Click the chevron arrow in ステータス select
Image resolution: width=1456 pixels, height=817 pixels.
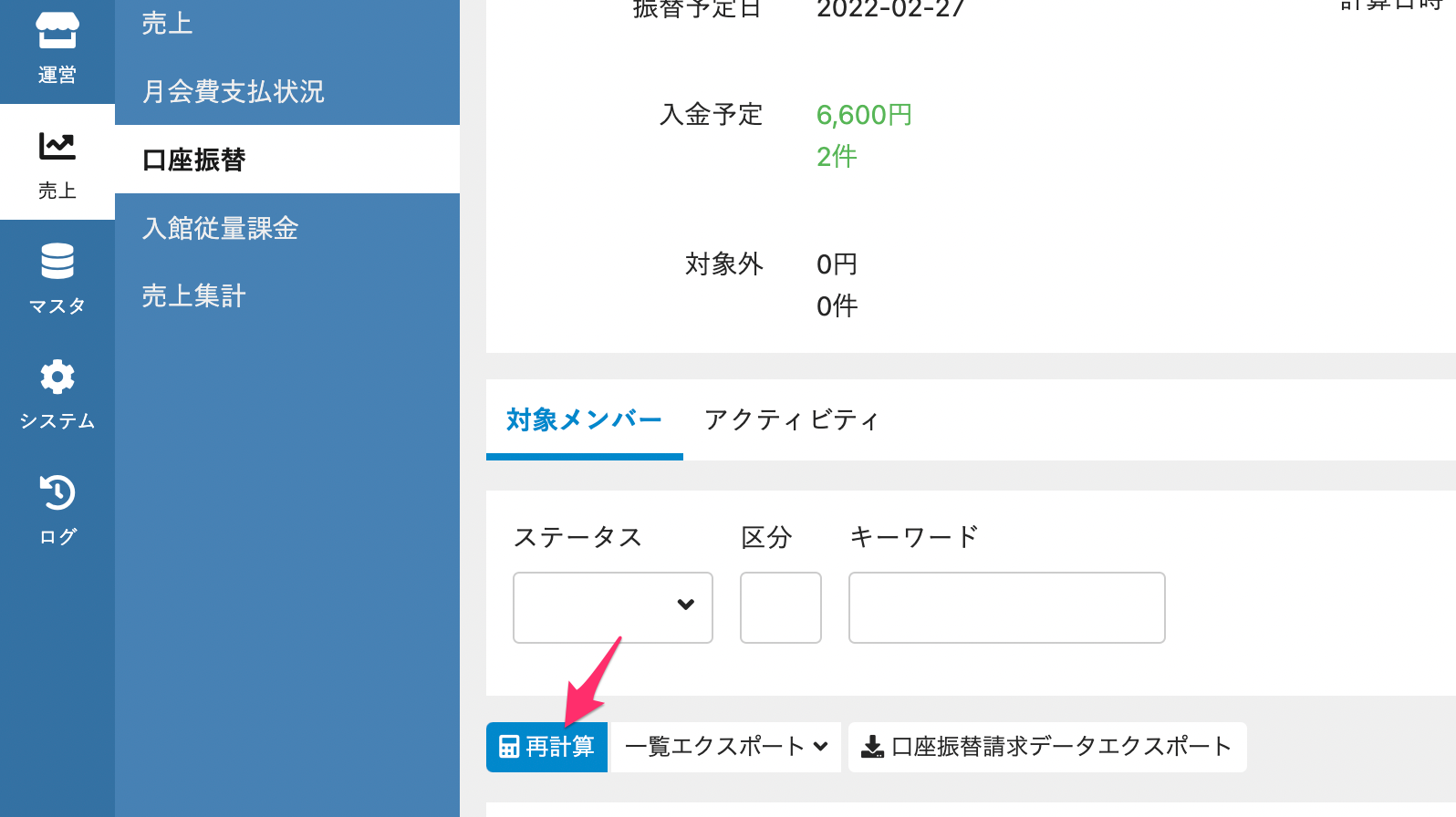coord(686,605)
